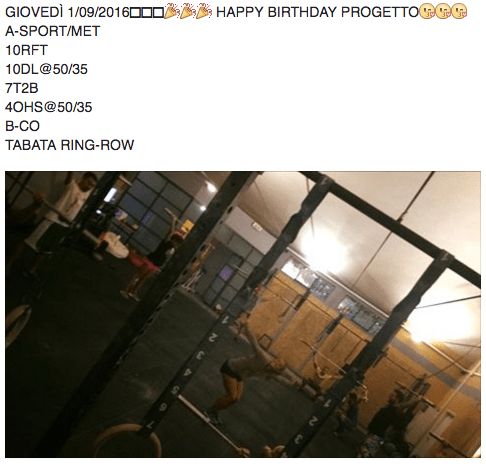Click the last kissing face emoji
Image resolution: width=486 pixels, height=469 pixels.
pos(459,12)
